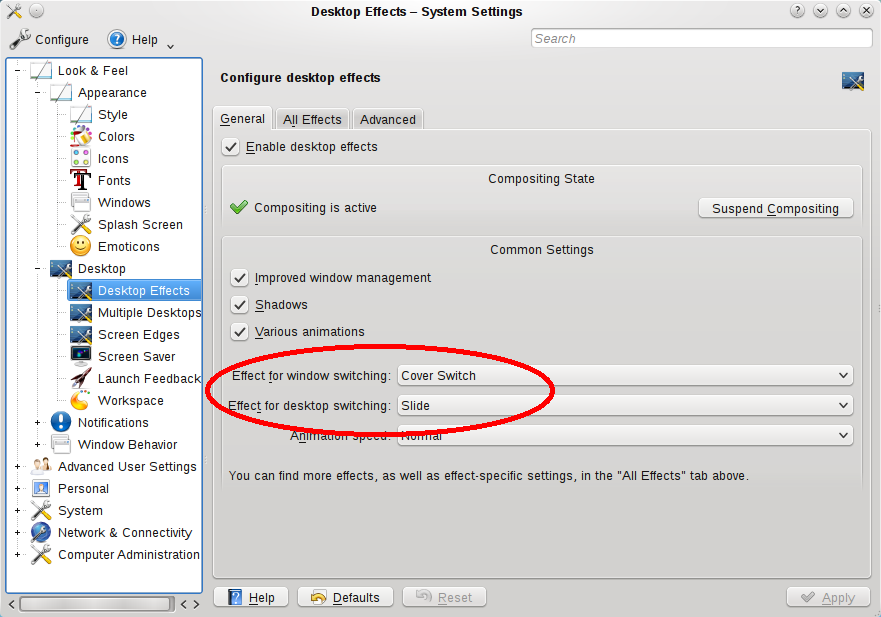Toggle Enable desktop effects checkbox
The image size is (881, 617).
click(230, 147)
